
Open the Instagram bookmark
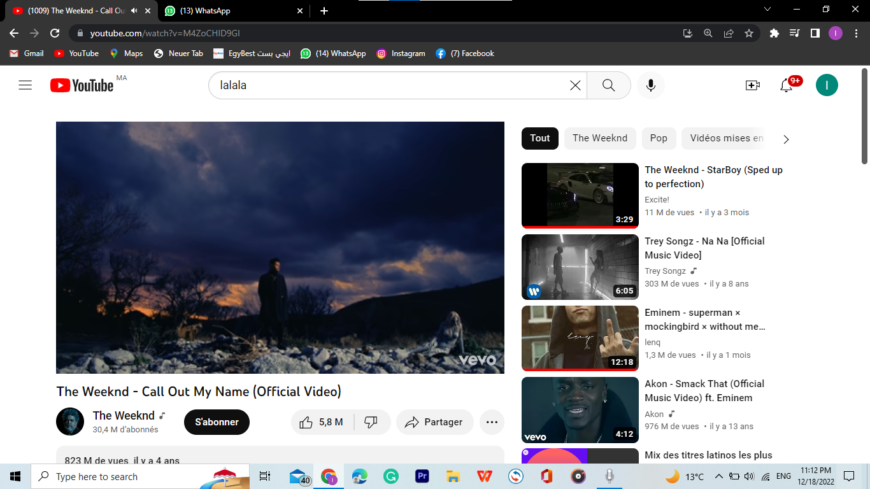tap(401, 53)
